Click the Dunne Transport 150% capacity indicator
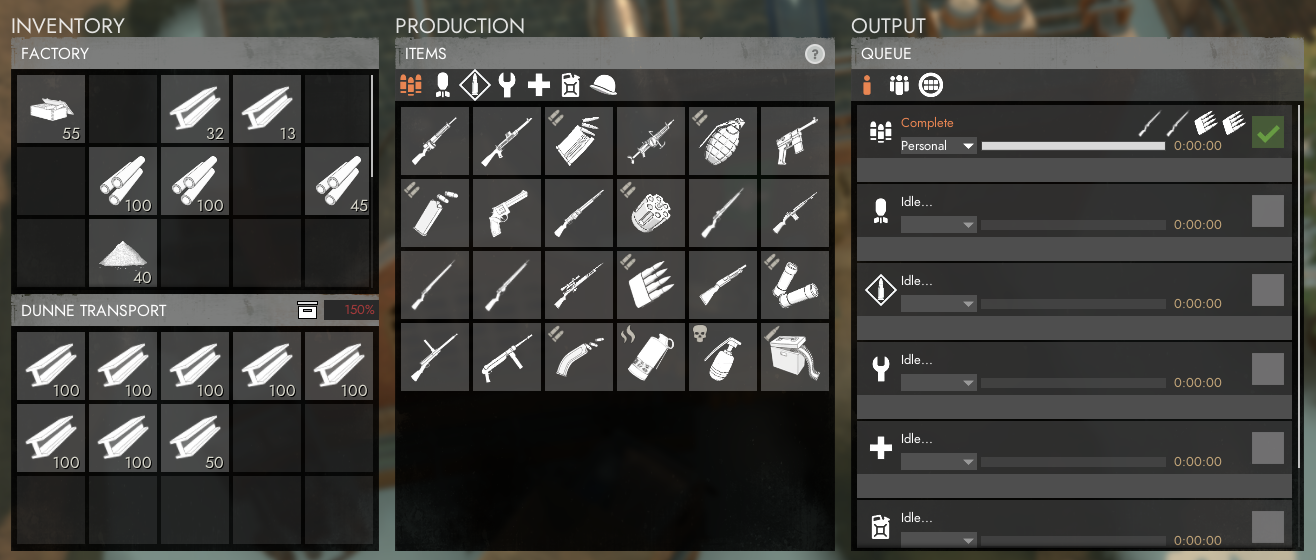 point(350,310)
